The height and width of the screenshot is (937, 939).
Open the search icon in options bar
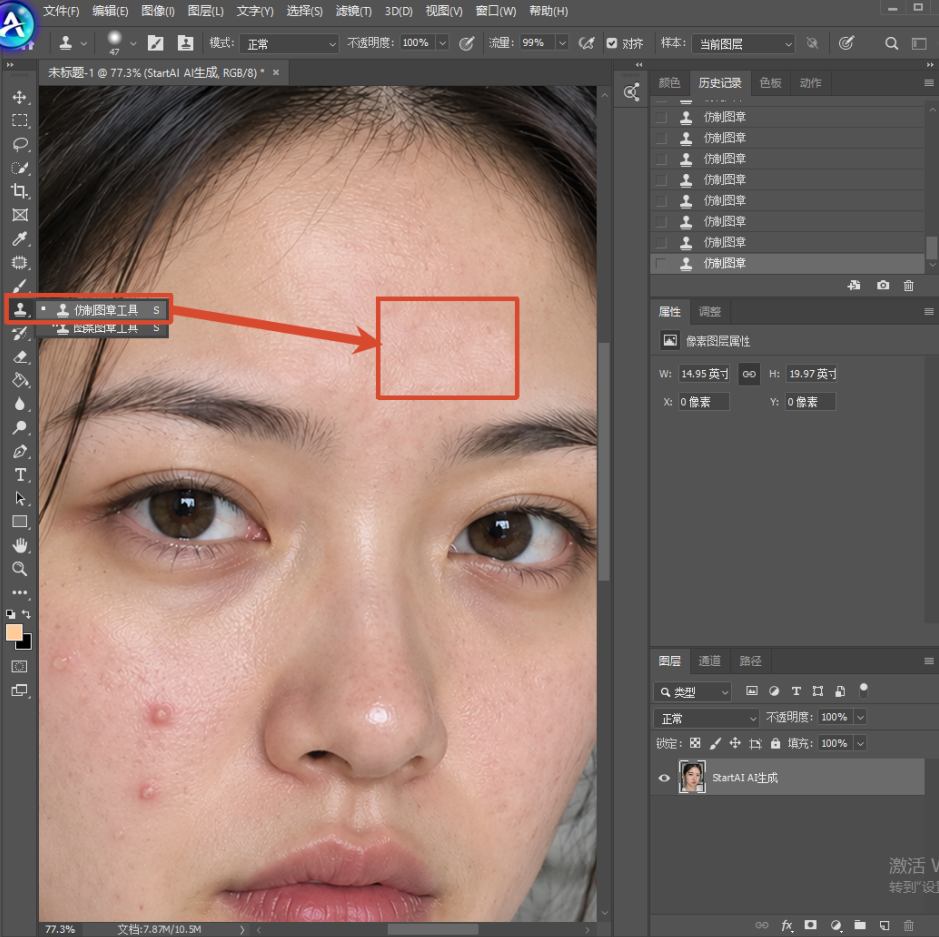[891, 43]
